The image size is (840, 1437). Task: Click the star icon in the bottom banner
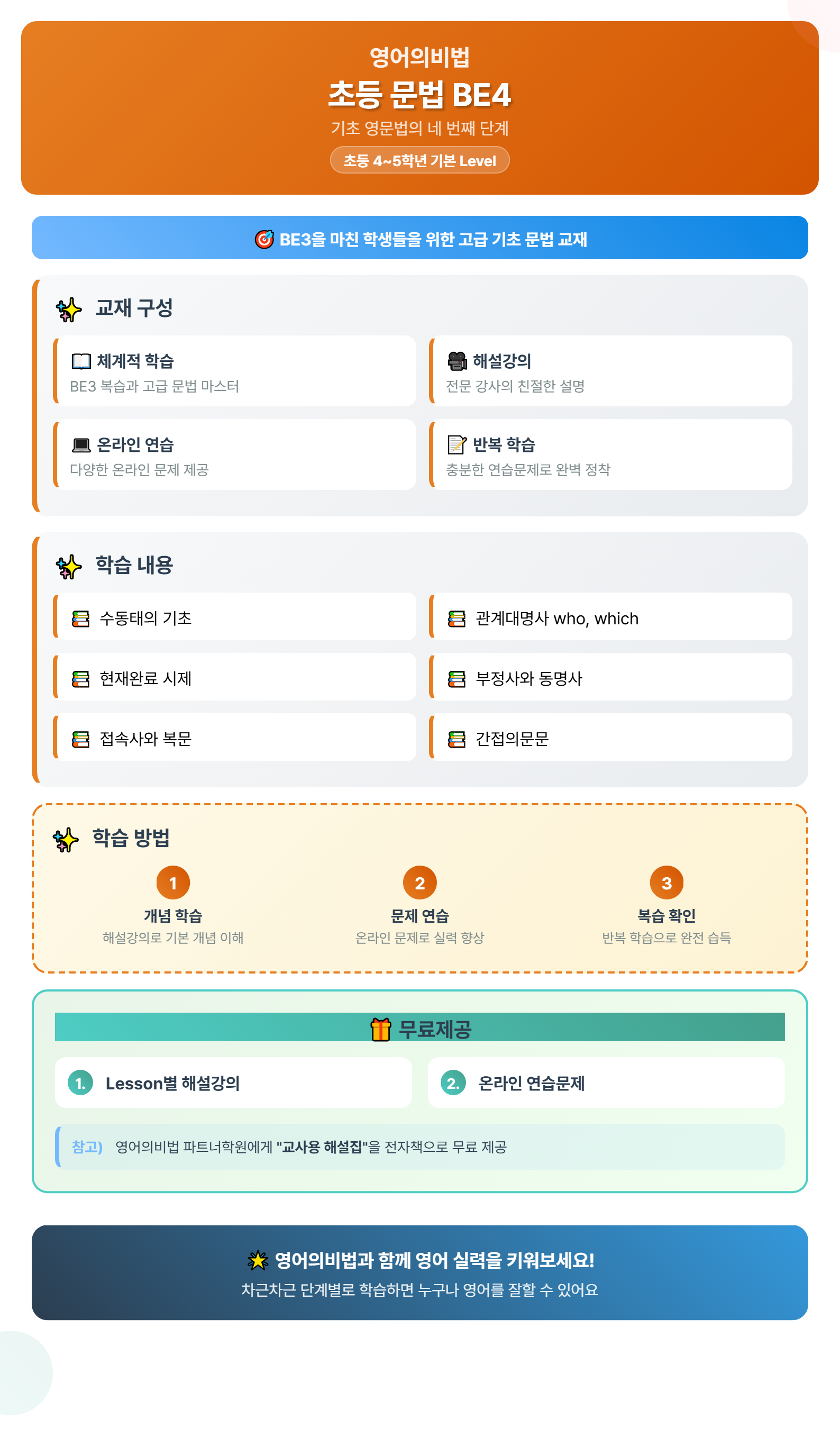pyautogui.click(x=258, y=1260)
